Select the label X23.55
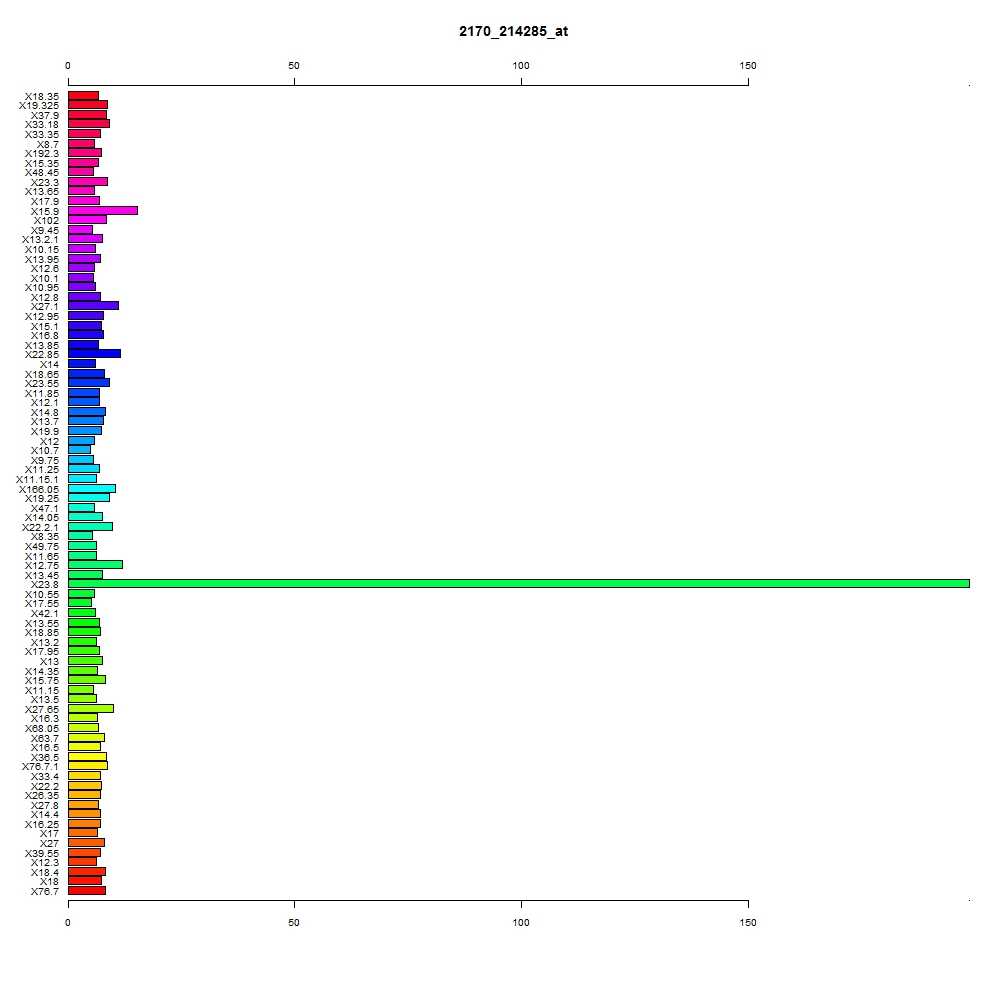Screen dimensions: 1000x1000 click(x=42, y=383)
